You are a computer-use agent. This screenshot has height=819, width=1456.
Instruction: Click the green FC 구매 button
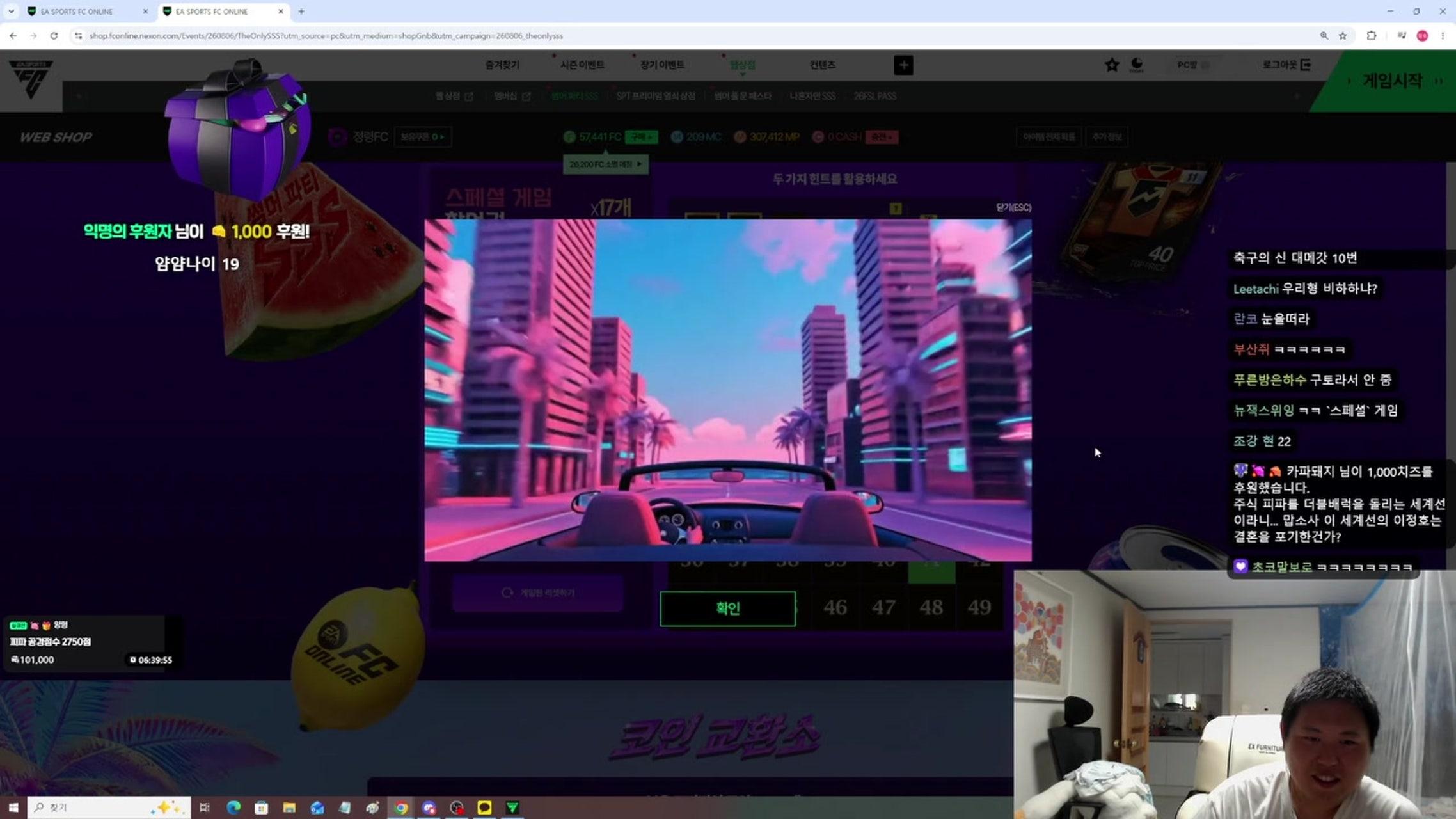641,137
